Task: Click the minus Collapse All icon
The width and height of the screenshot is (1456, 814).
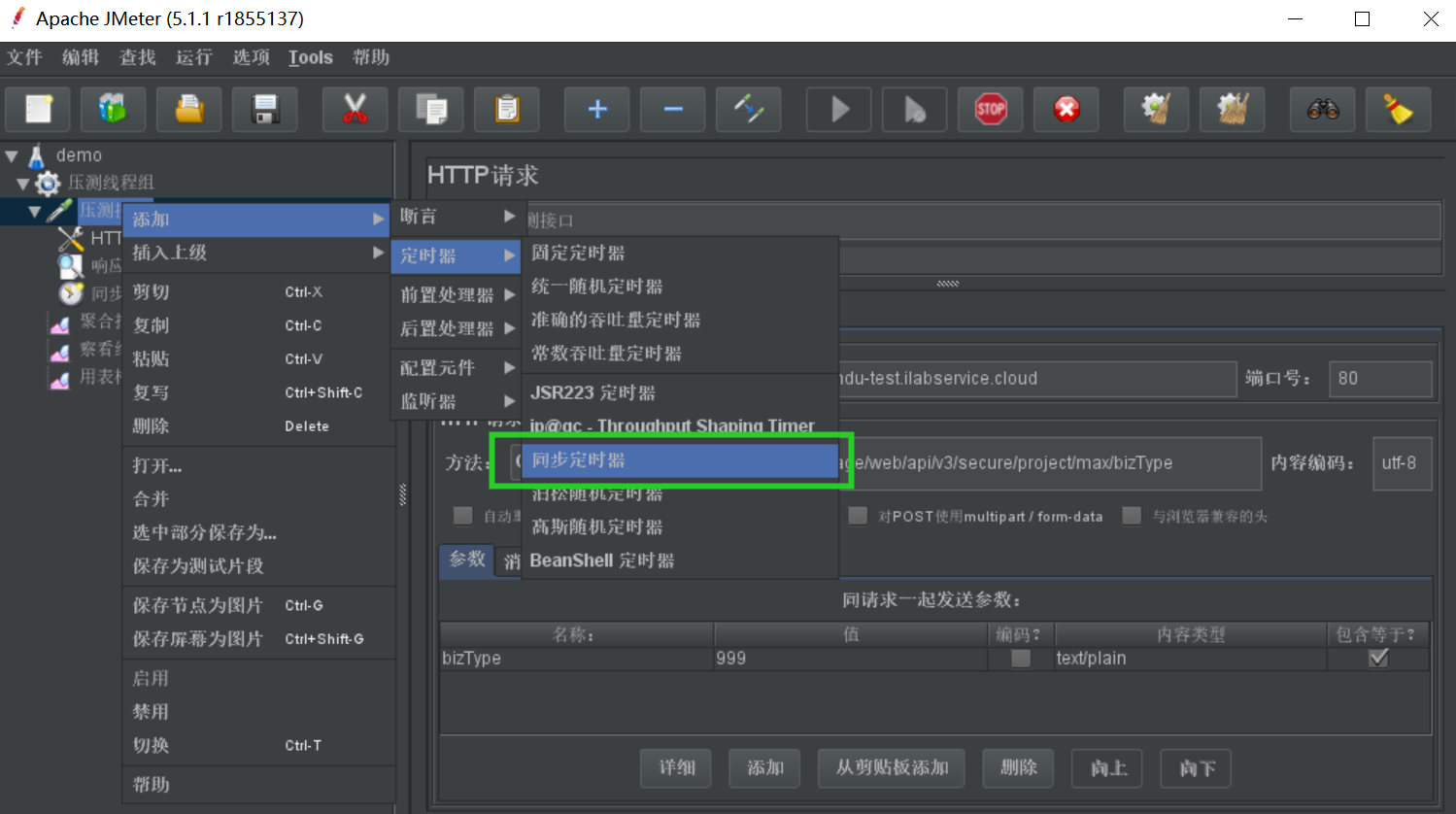Action: (x=673, y=109)
